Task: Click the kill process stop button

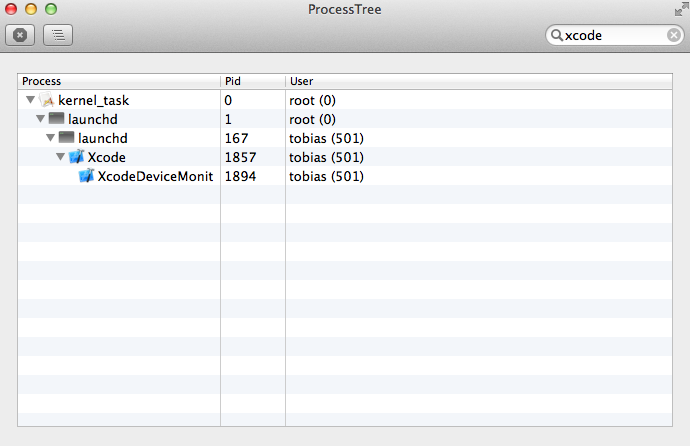Action: tap(20, 35)
